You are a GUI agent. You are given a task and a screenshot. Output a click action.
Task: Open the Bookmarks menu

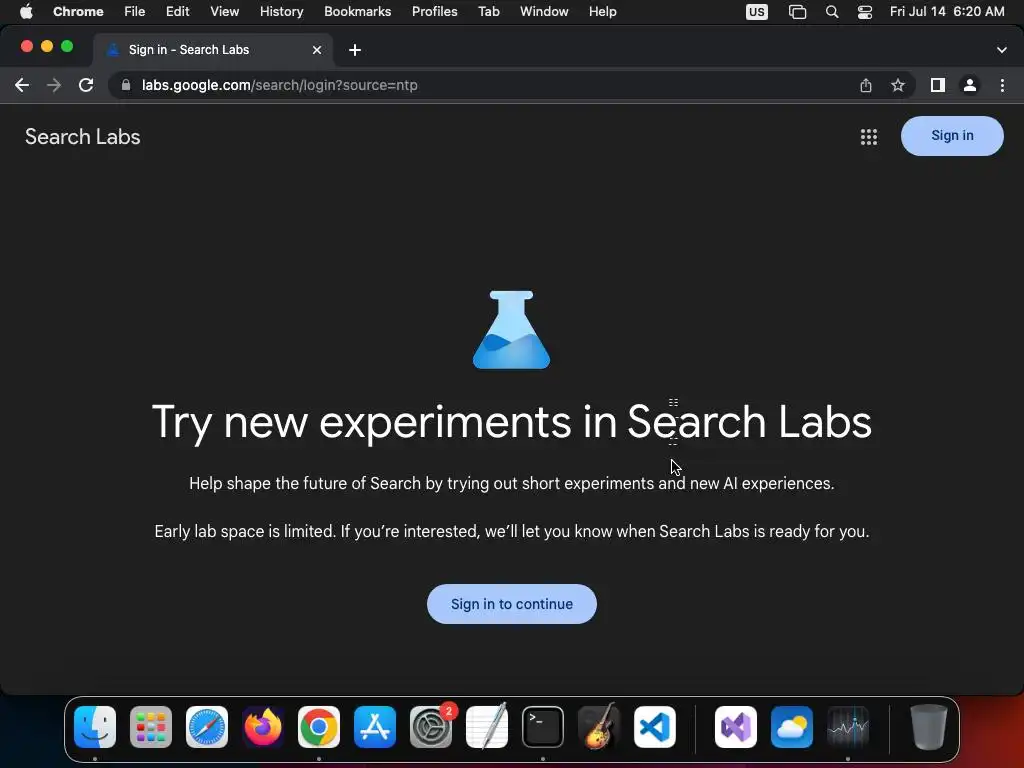tap(357, 11)
